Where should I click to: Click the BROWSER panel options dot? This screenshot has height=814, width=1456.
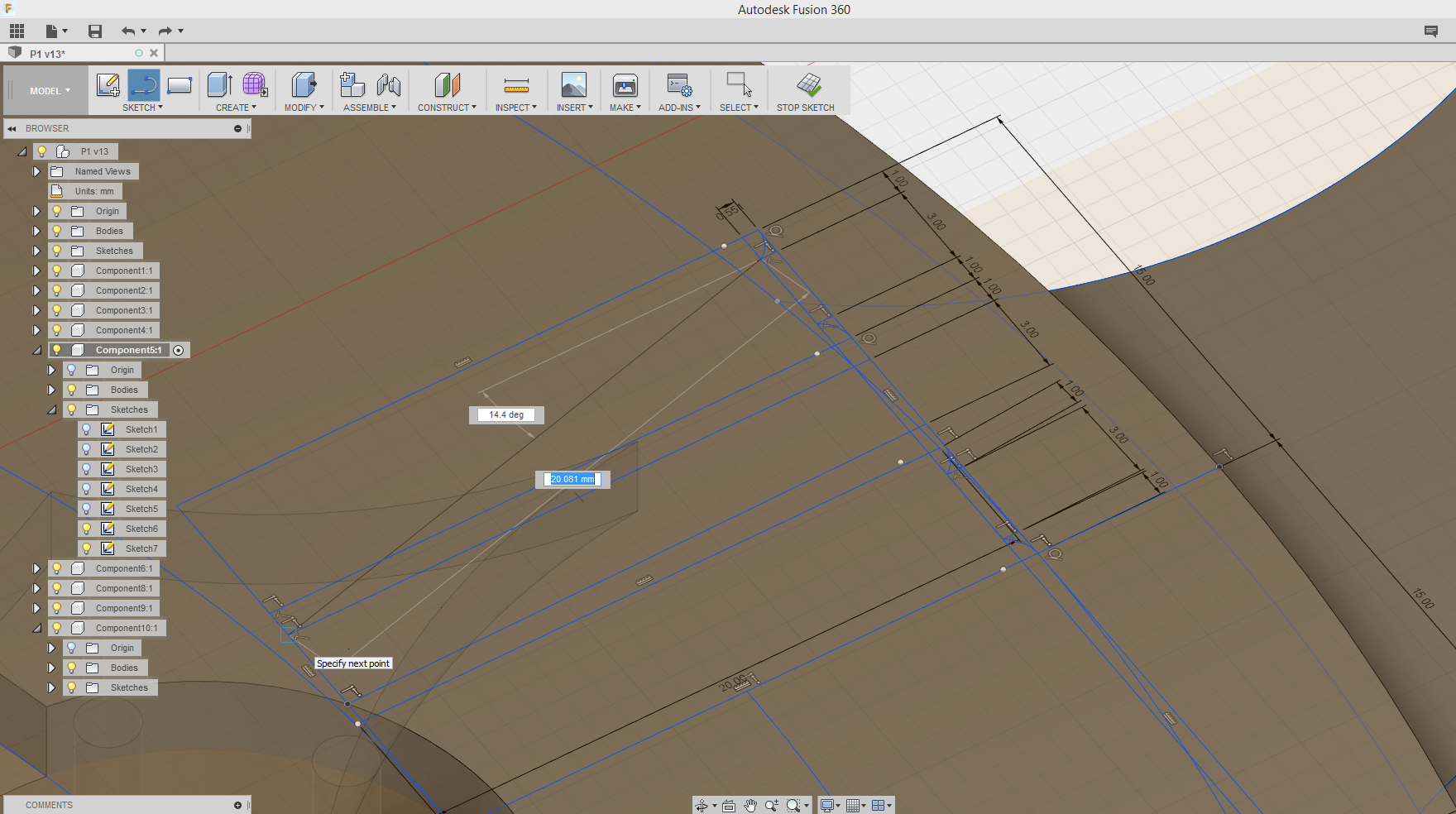(237, 128)
